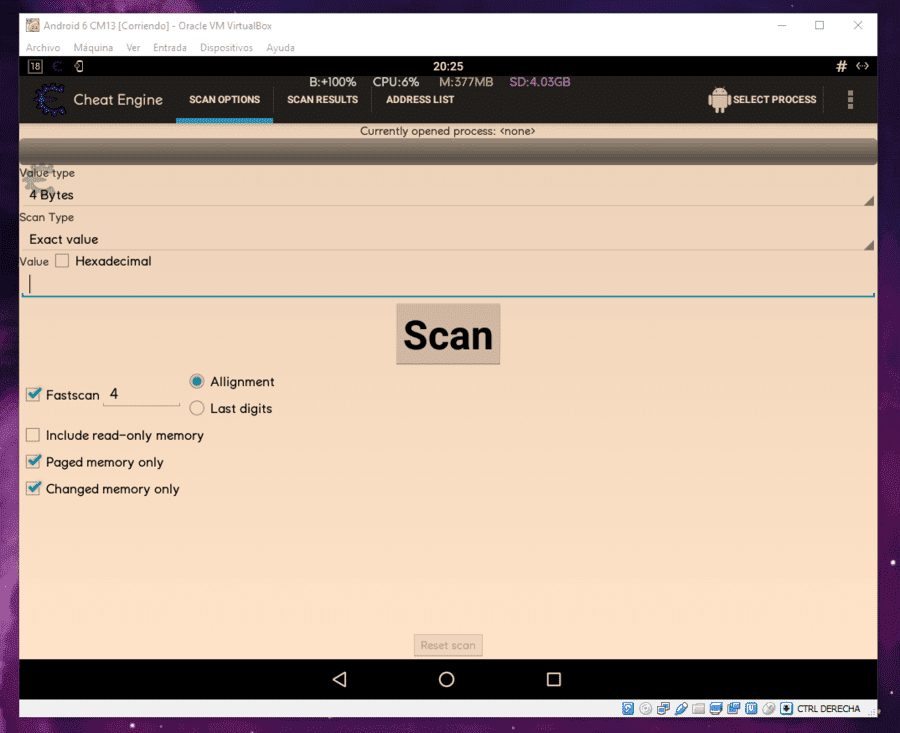The height and width of the screenshot is (733, 900).
Task: Tap the Android recent apps square button
Action: 553,680
